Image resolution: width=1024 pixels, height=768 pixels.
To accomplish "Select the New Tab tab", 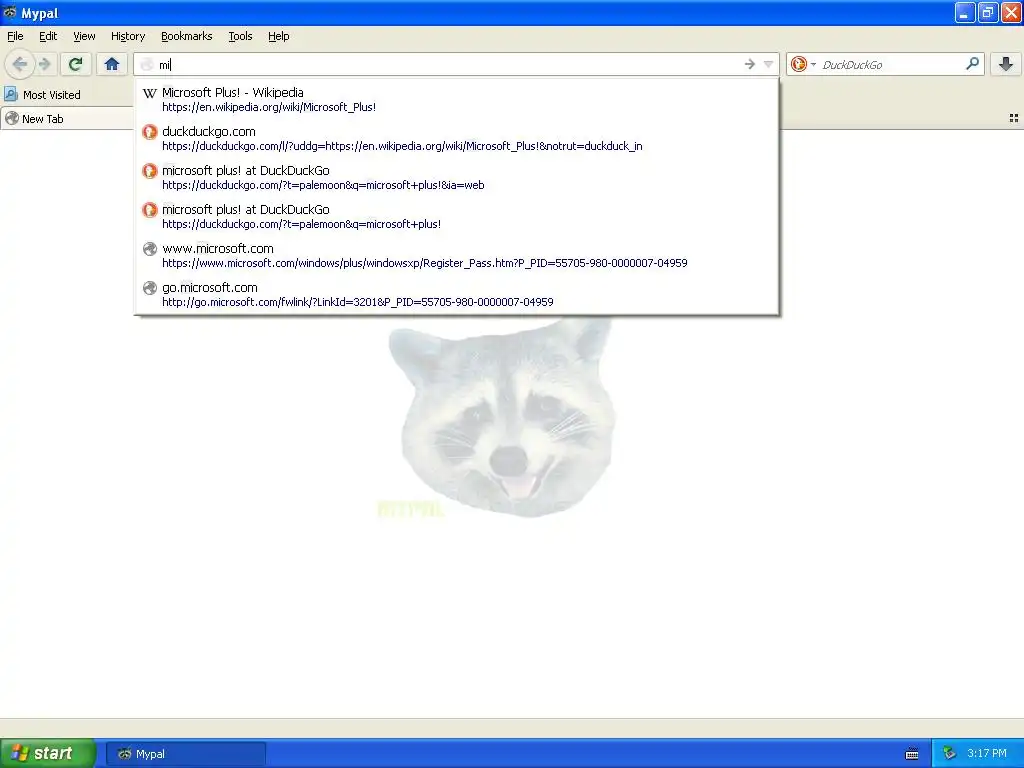I will coord(67,119).
